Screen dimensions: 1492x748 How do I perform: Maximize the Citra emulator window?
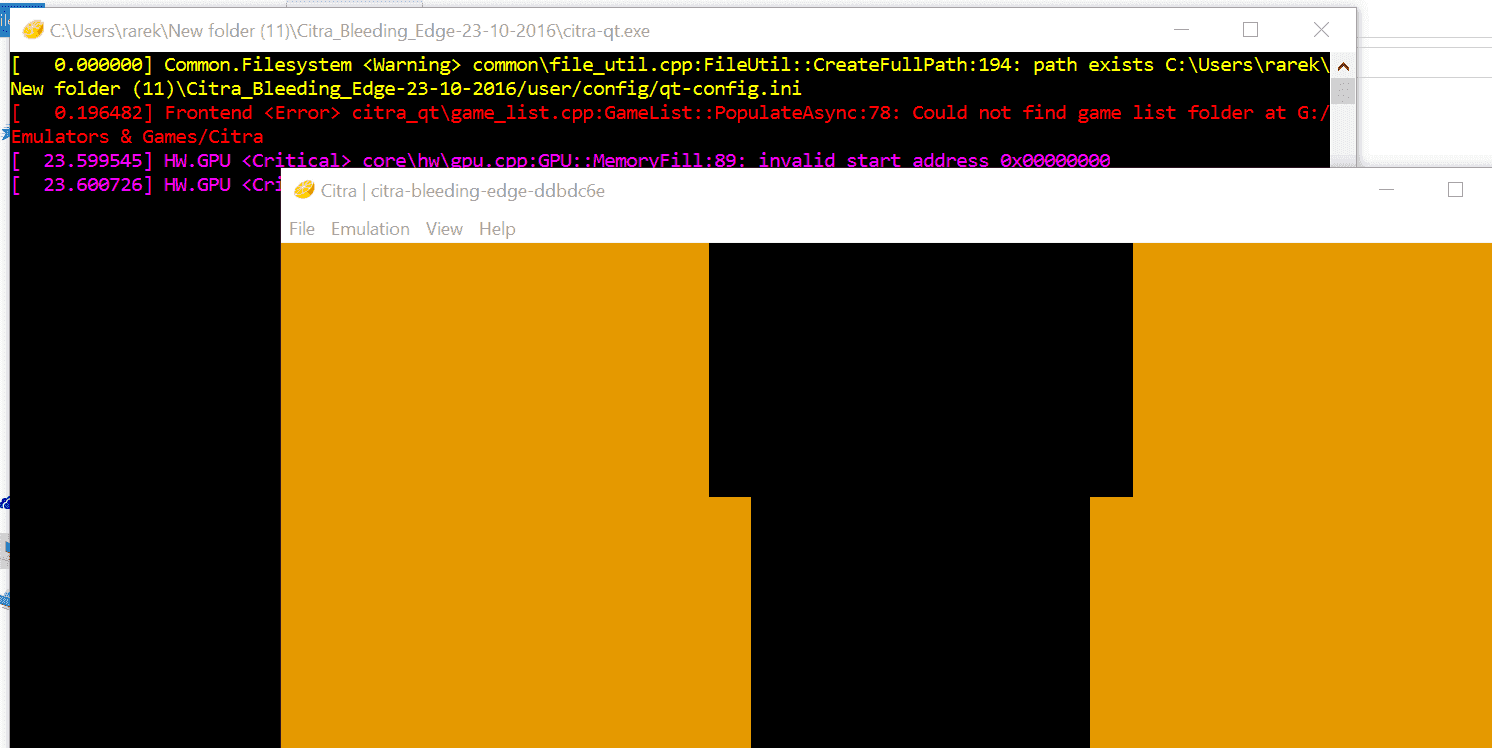click(1455, 189)
